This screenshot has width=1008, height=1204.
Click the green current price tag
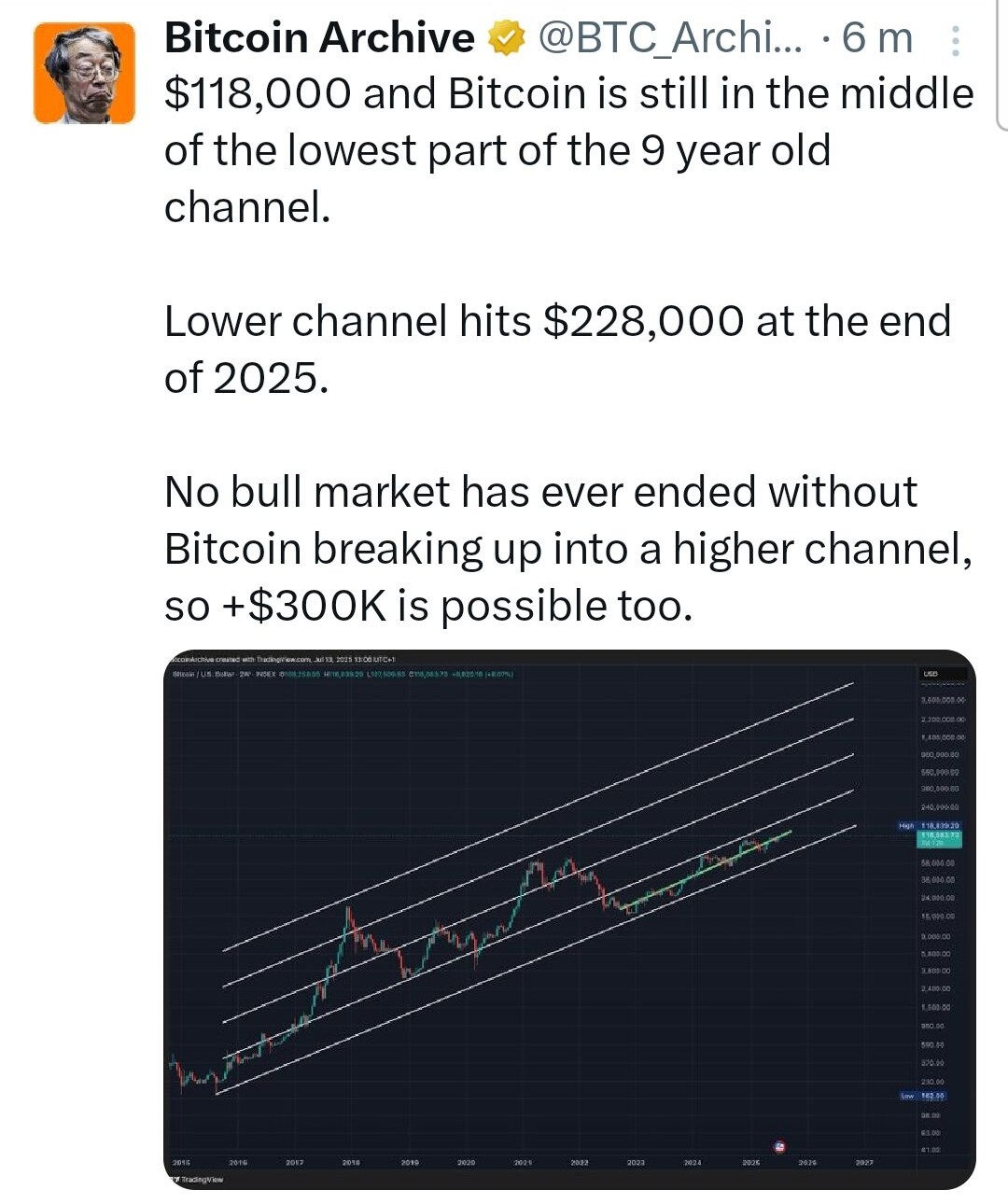tap(940, 838)
